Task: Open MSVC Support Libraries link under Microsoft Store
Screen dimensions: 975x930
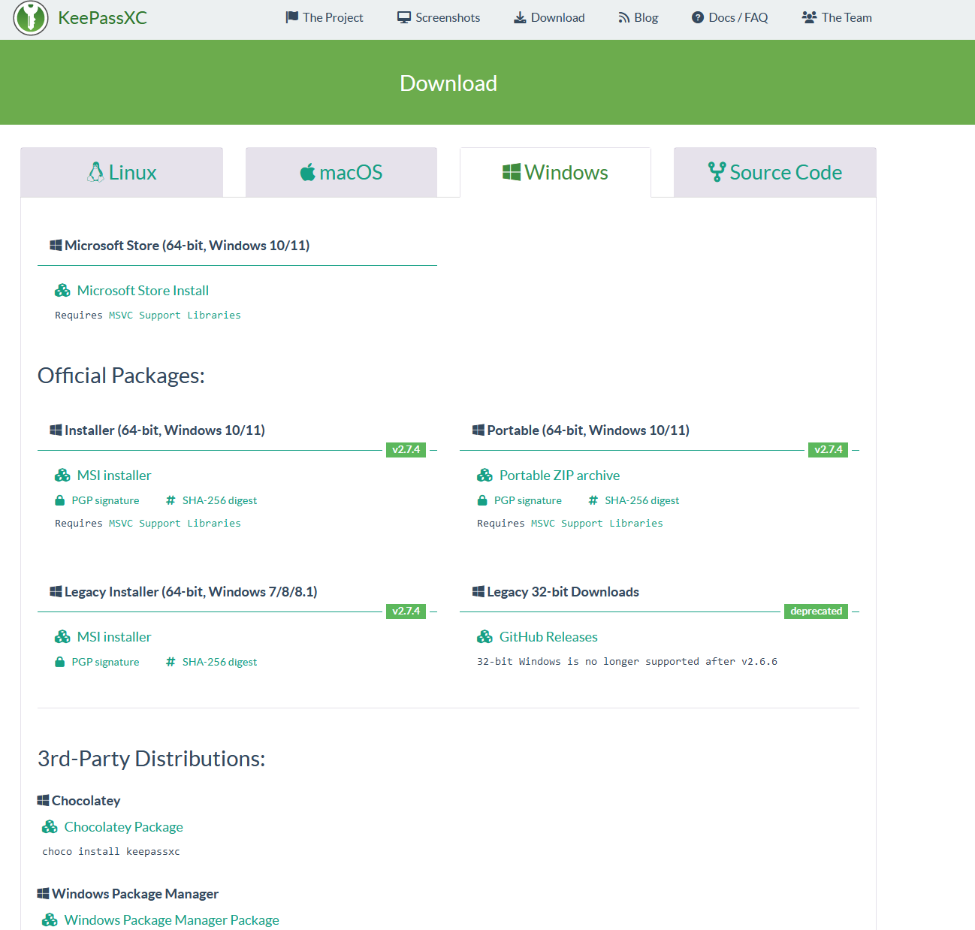Action: (x=175, y=315)
